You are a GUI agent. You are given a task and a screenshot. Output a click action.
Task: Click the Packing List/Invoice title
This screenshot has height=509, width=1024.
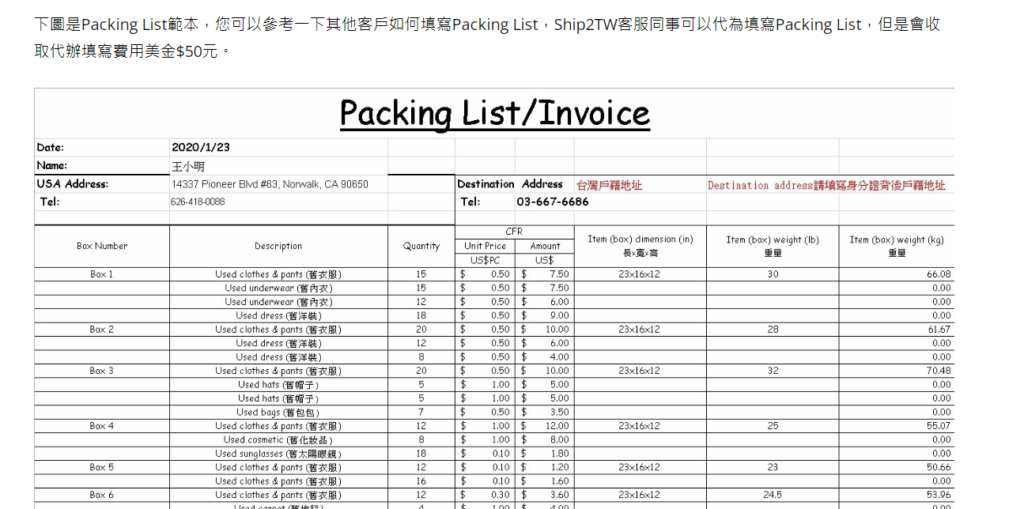[494, 113]
